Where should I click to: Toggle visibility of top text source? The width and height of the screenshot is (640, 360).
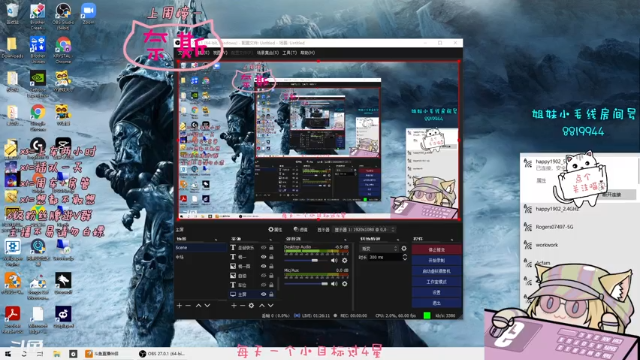(263, 247)
